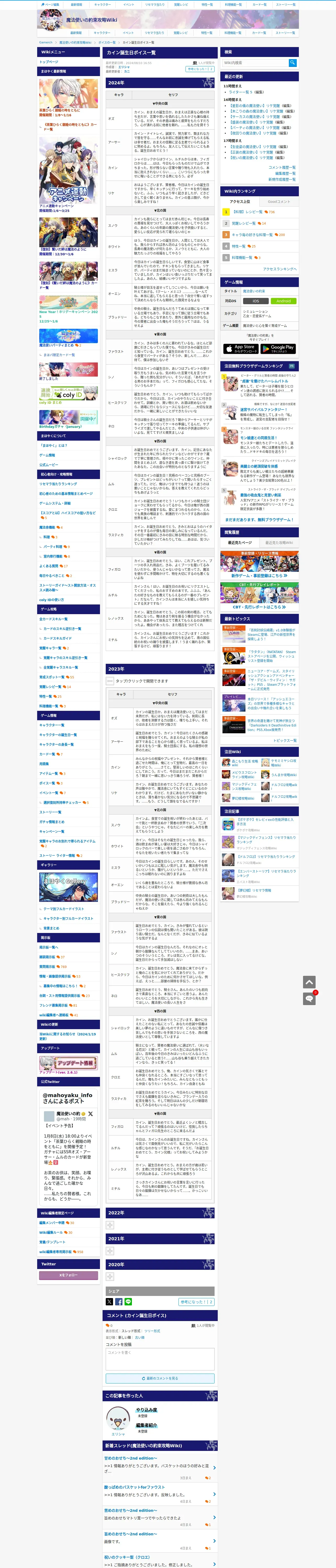336x1568 pixels.
Task: Select the Android platform button
Action: coord(284,301)
